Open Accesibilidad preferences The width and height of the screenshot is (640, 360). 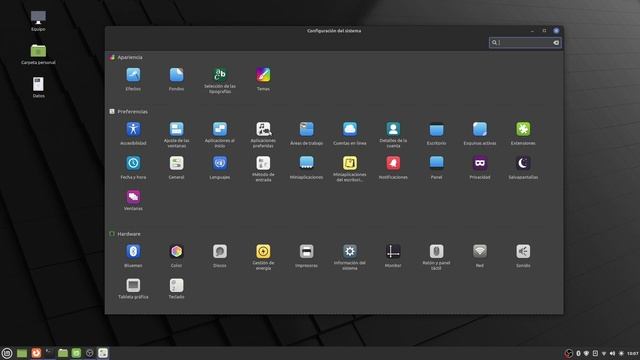(x=133, y=133)
